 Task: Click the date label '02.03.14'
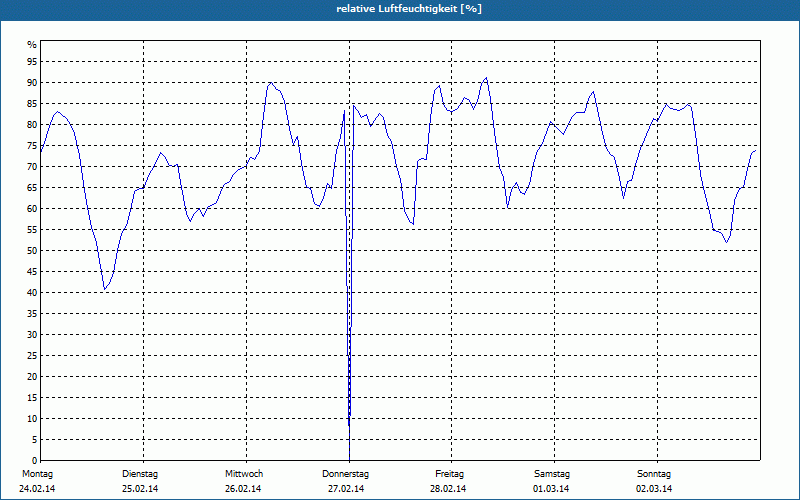tap(654, 489)
